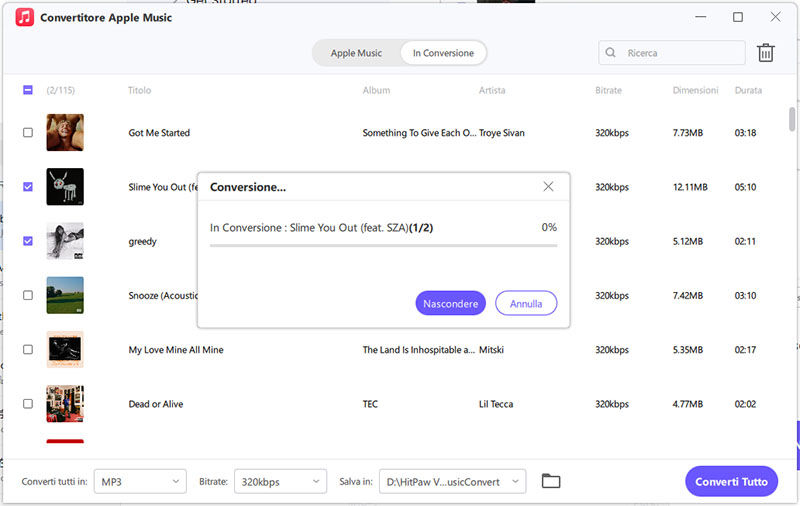The image size is (800, 506).
Task: Click the Artista column header
Action: coord(492,90)
